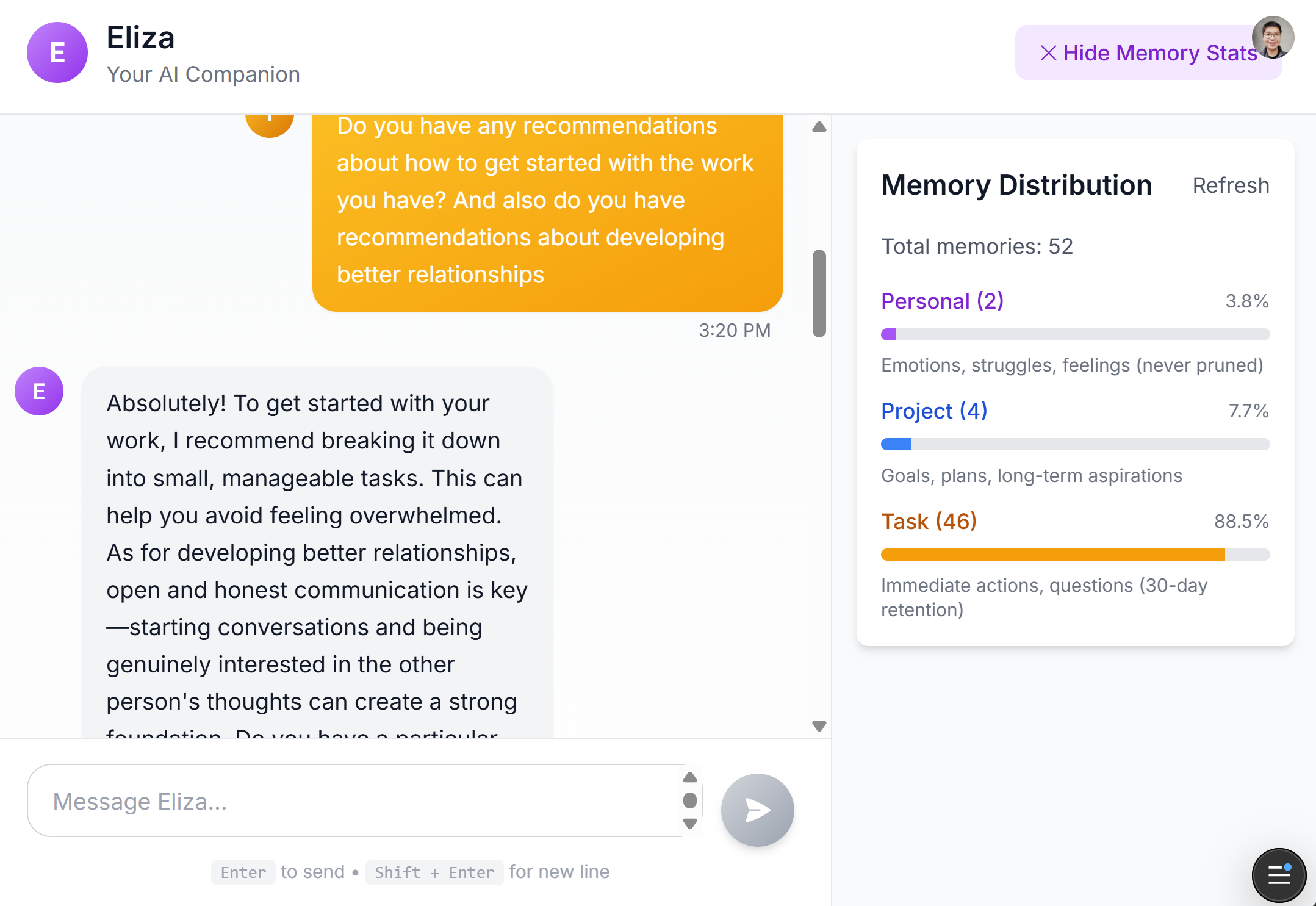Click the chat scroll-down arrow
The image size is (1316, 906).
click(819, 726)
